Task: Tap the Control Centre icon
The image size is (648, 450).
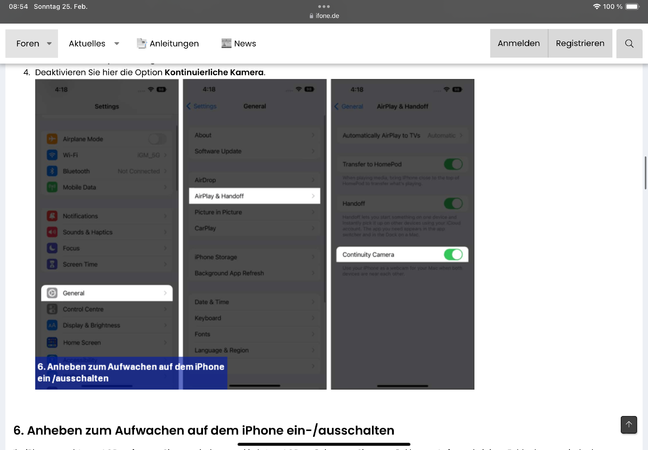Action: tap(52, 309)
